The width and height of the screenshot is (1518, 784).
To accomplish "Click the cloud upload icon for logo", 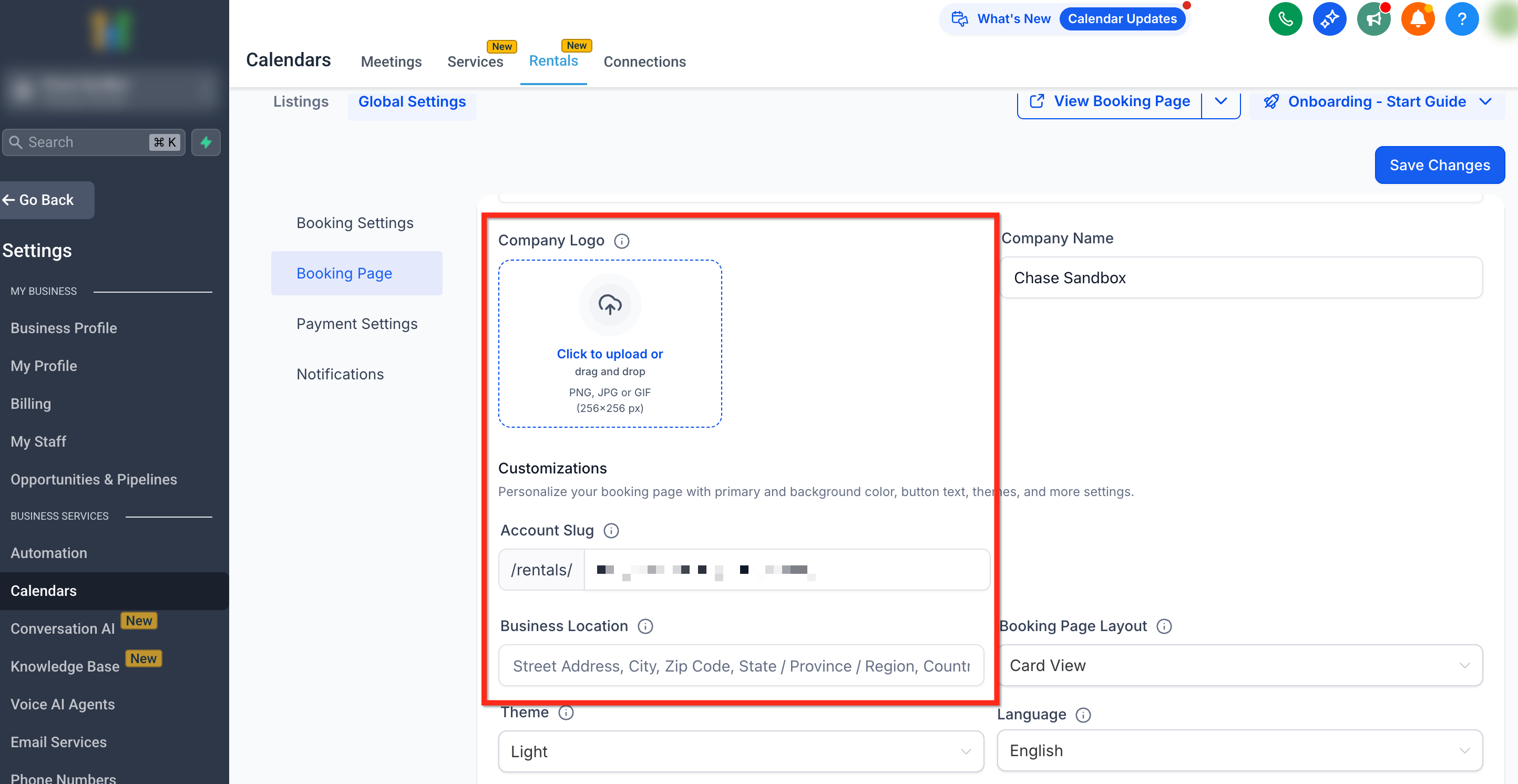I will click(x=609, y=305).
